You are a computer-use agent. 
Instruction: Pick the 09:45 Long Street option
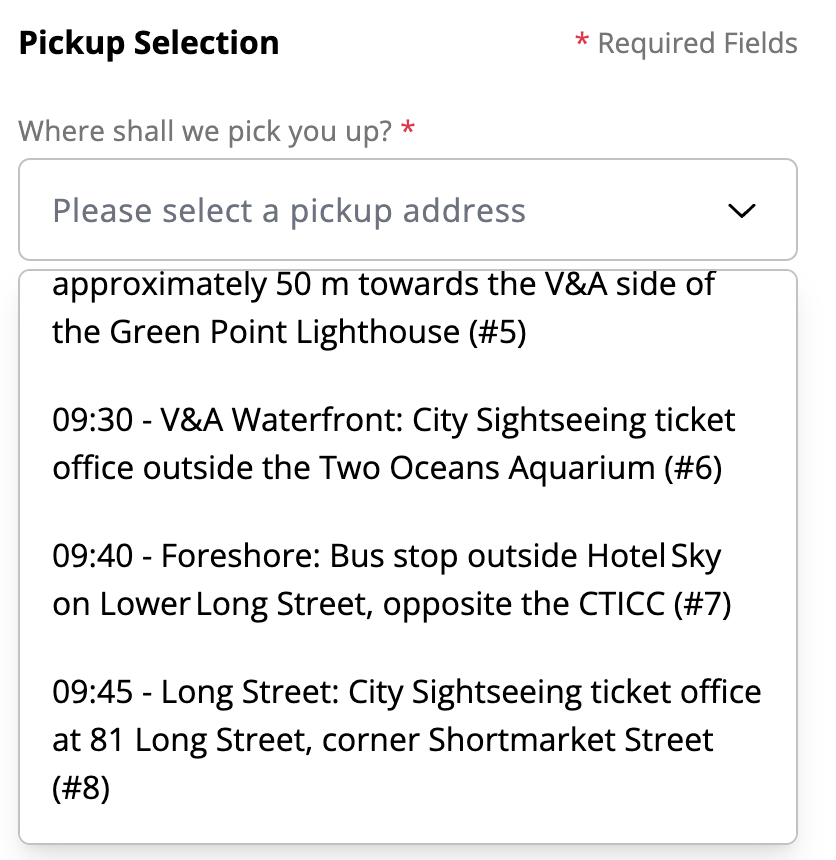pyautogui.click(x=406, y=739)
